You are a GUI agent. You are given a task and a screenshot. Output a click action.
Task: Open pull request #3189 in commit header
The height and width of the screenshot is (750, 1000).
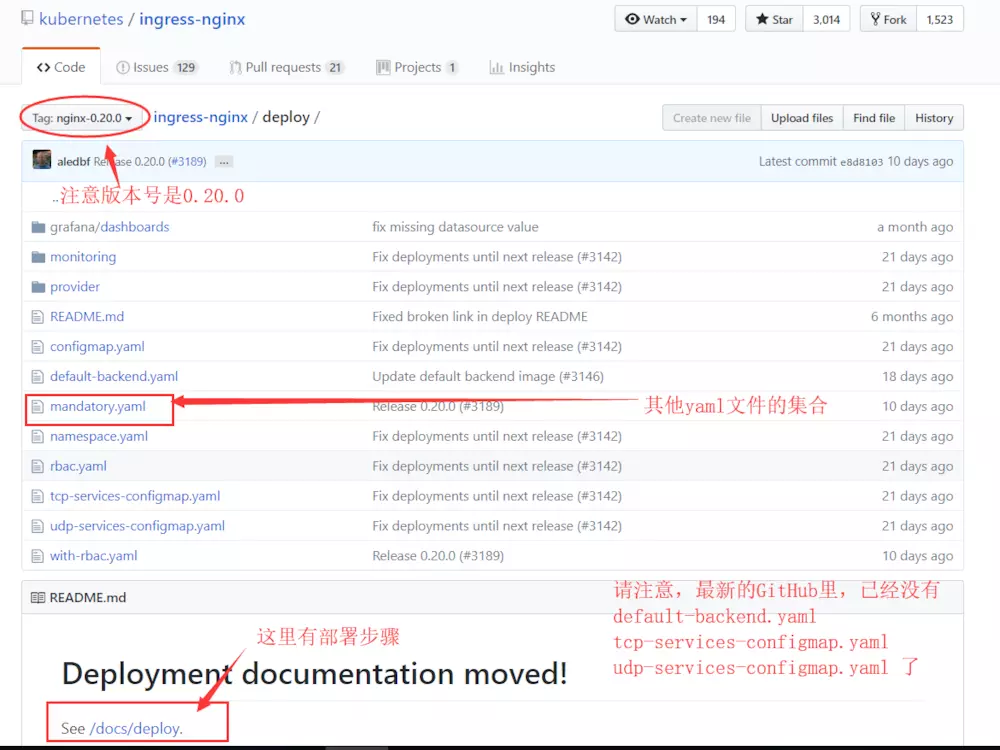click(x=188, y=161)
